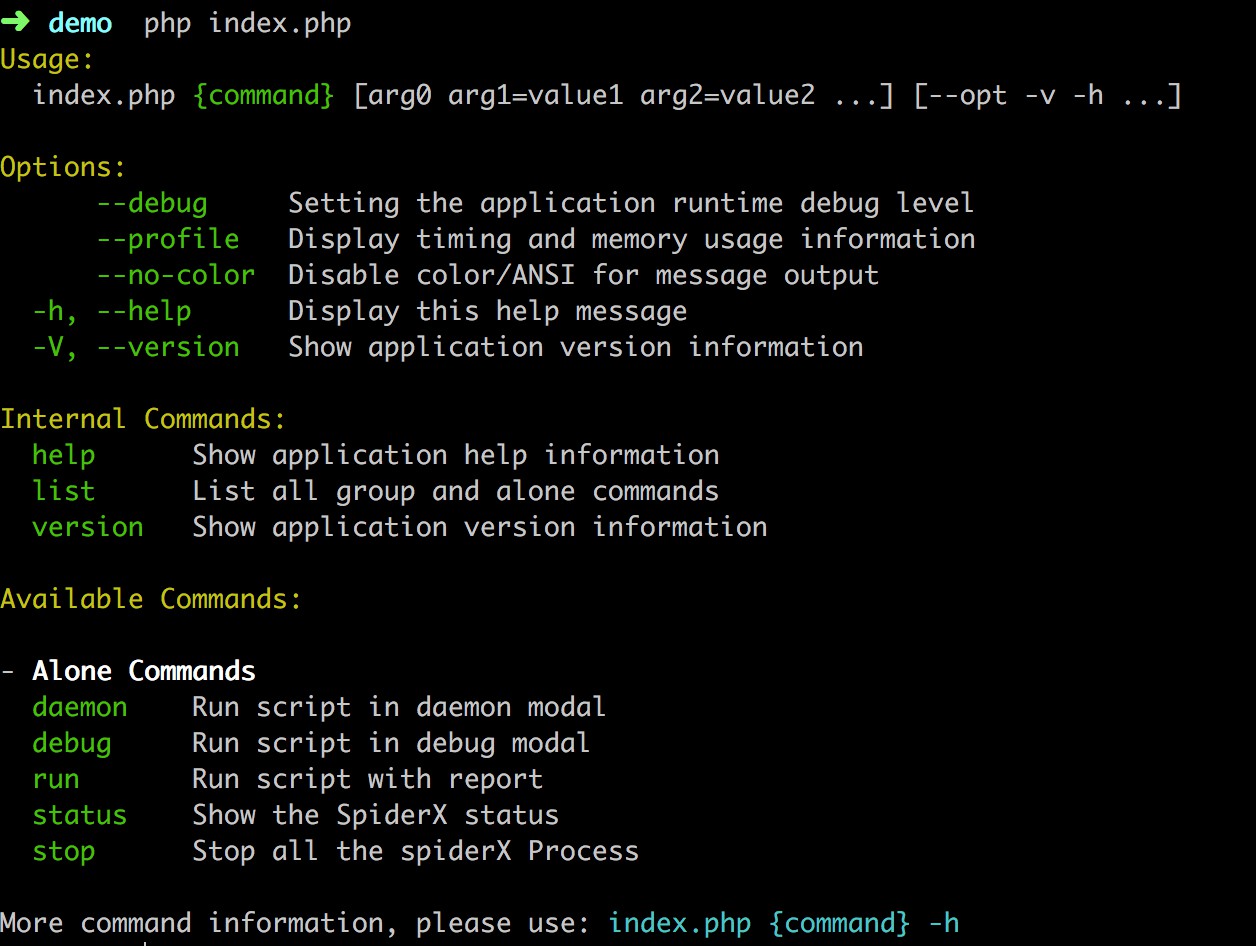Click the 'stop' command name
The image size is (1256, 946).
[64, 852]
